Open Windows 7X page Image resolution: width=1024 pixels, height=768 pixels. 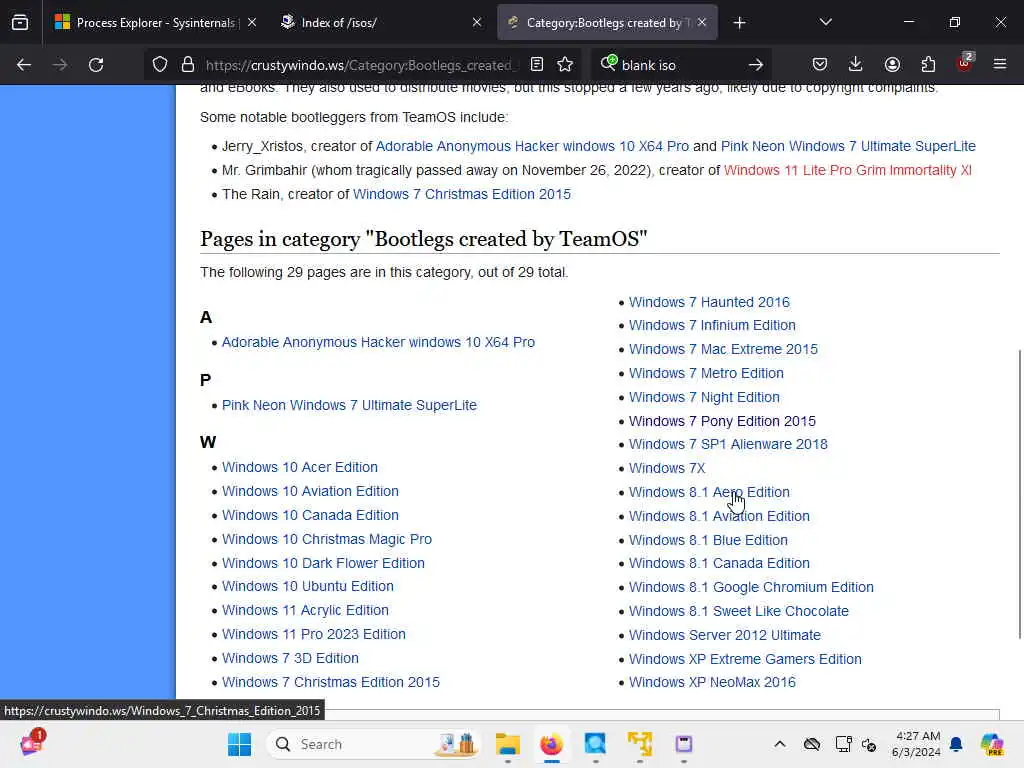pos(667,468)
